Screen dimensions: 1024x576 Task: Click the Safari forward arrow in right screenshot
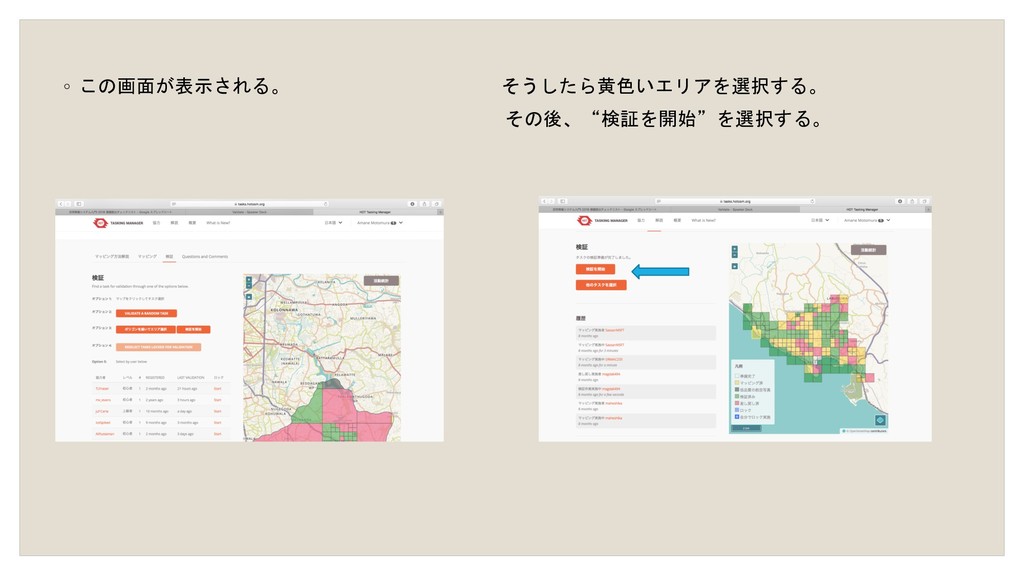click(x=552, y=201)
